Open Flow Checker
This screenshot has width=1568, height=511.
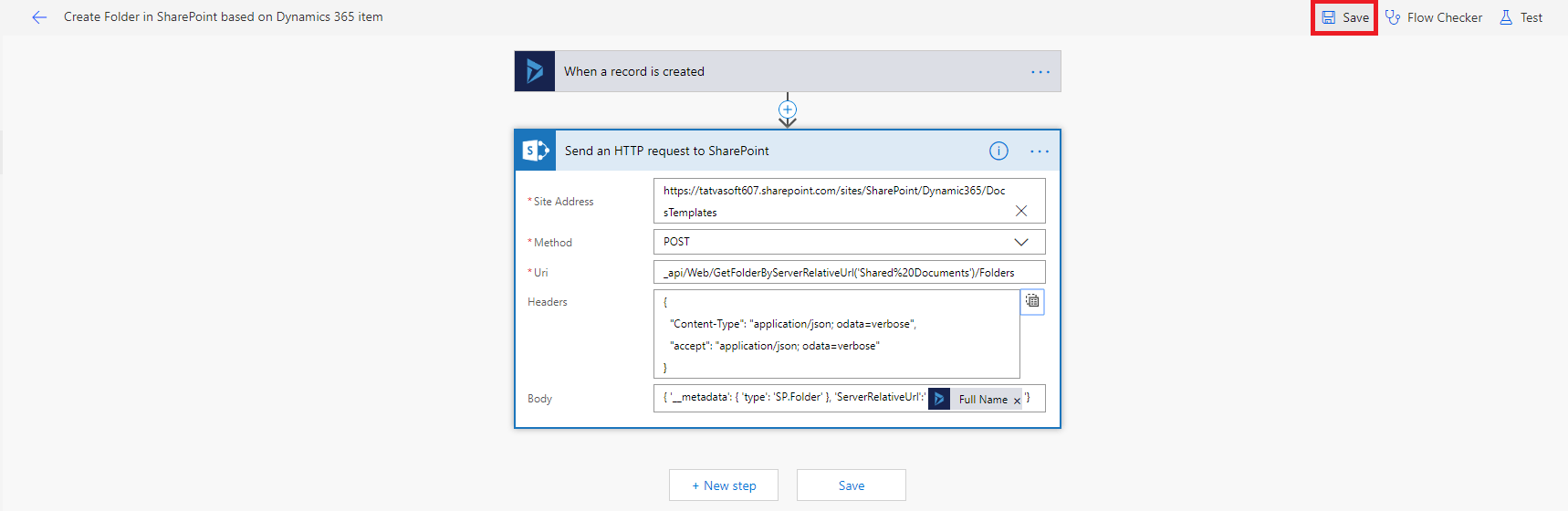(x=1433, y=17)
